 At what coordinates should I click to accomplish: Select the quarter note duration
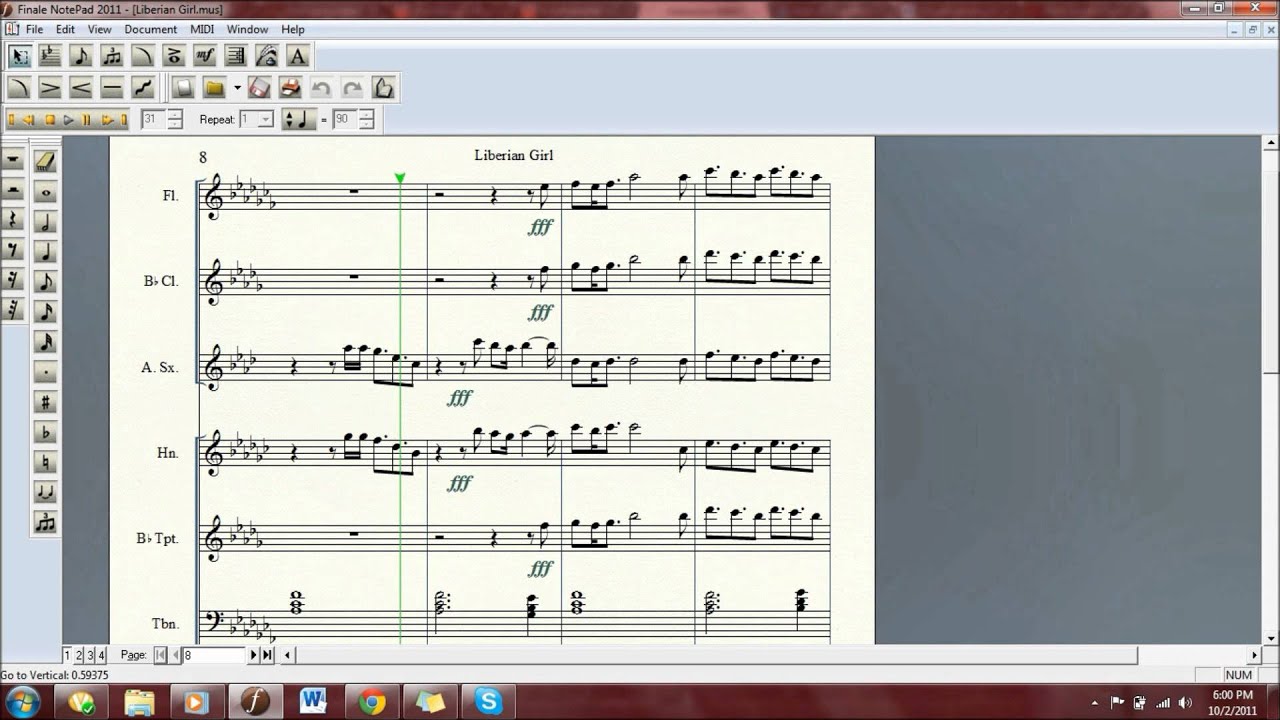pos(45,251)
